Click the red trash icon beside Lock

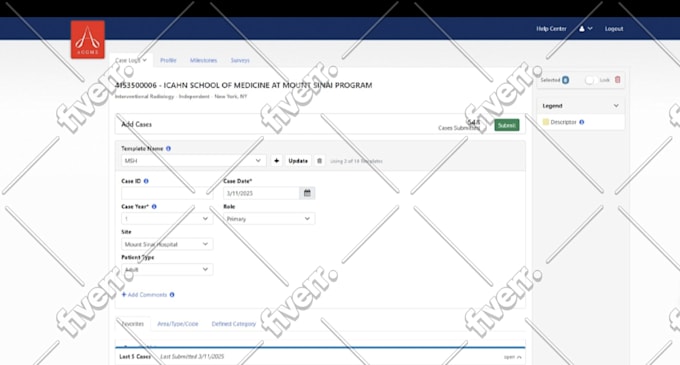coord(618,80)
